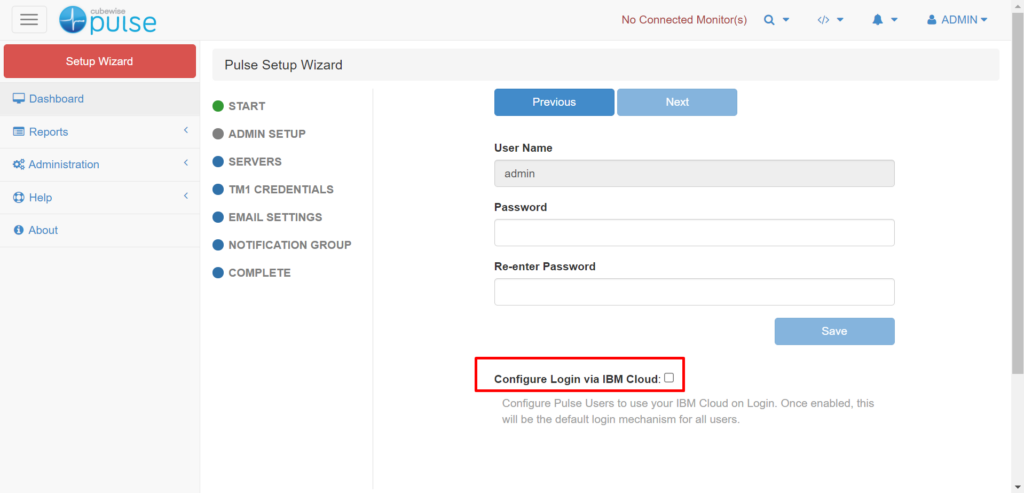The height and width of the screenshot is (493, 1024).
Task: Click the About info icon
Action: 18,230
